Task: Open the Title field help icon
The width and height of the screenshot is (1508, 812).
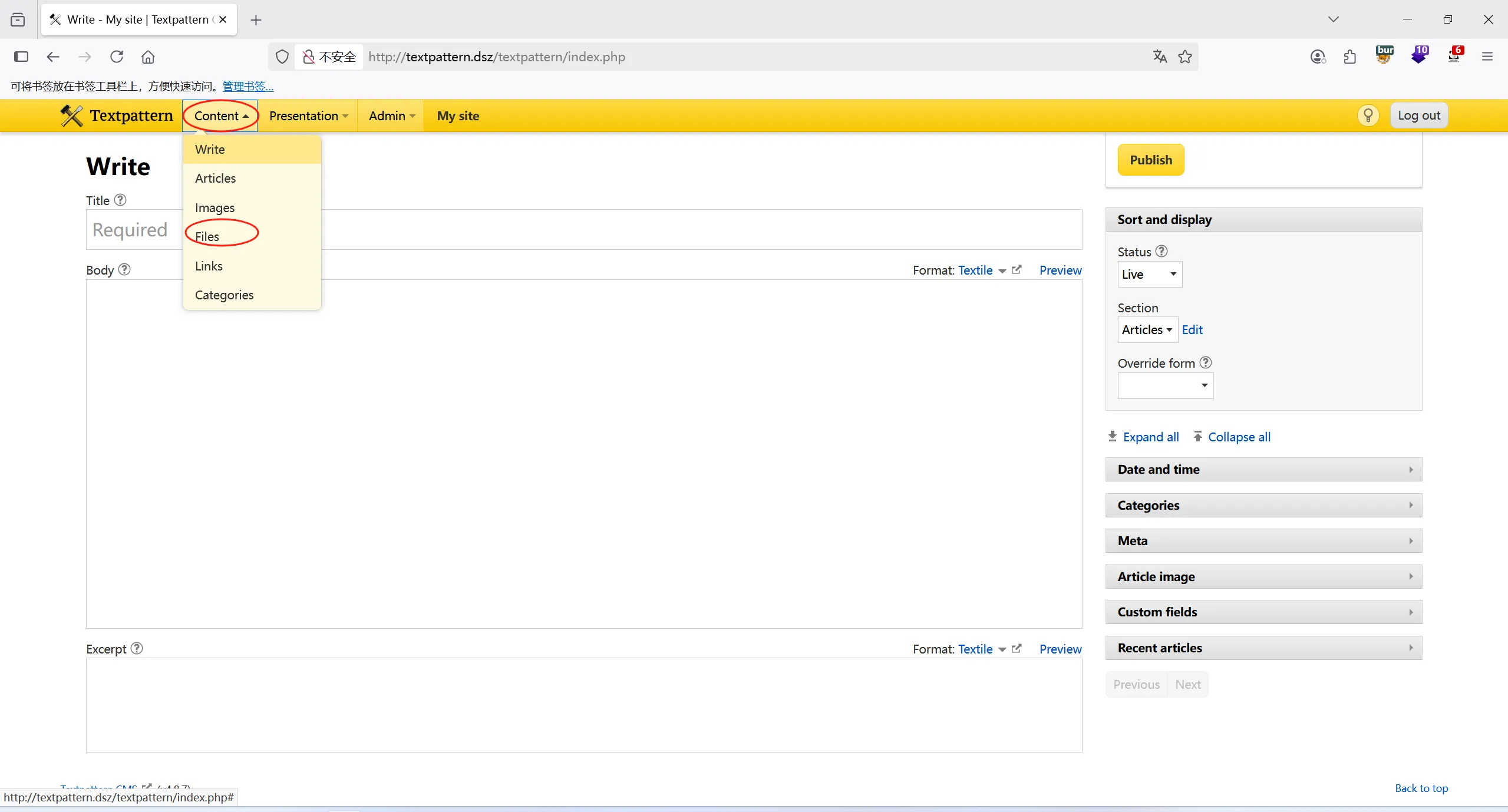Action: click(120, 200)
